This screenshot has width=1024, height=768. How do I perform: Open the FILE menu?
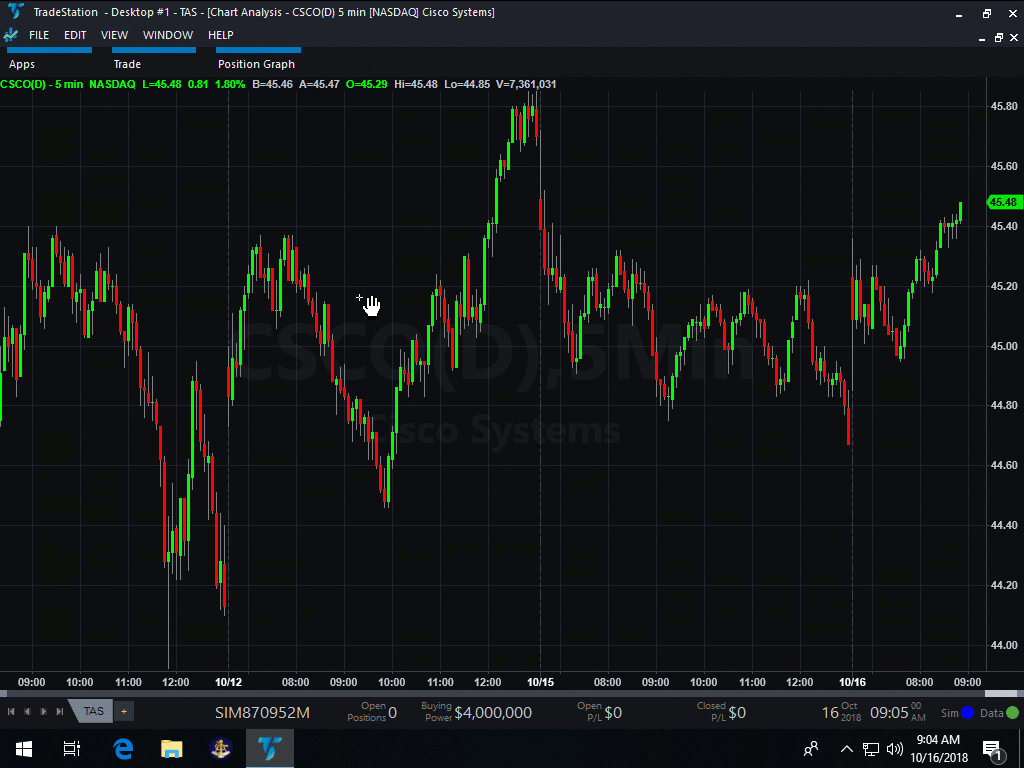(39, 35)
